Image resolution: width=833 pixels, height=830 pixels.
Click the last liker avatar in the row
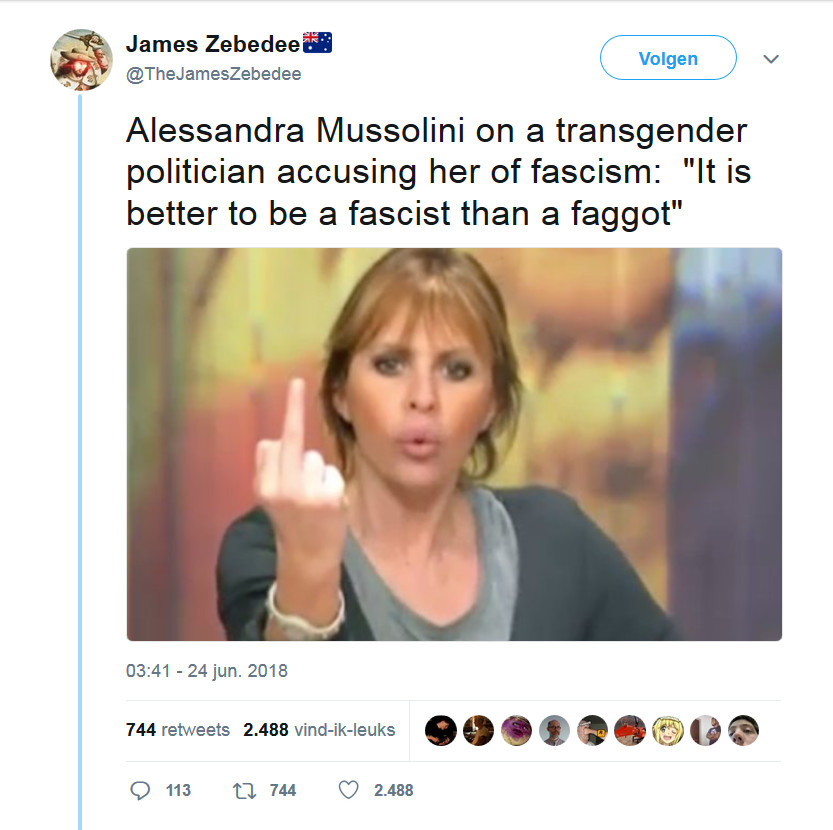(743, 730)
